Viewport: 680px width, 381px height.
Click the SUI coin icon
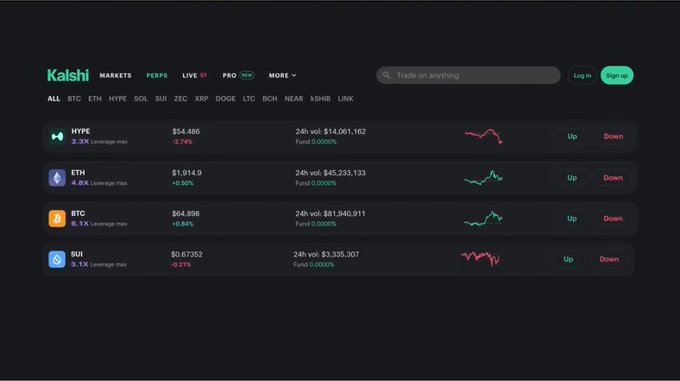click(x=57, y=259)
